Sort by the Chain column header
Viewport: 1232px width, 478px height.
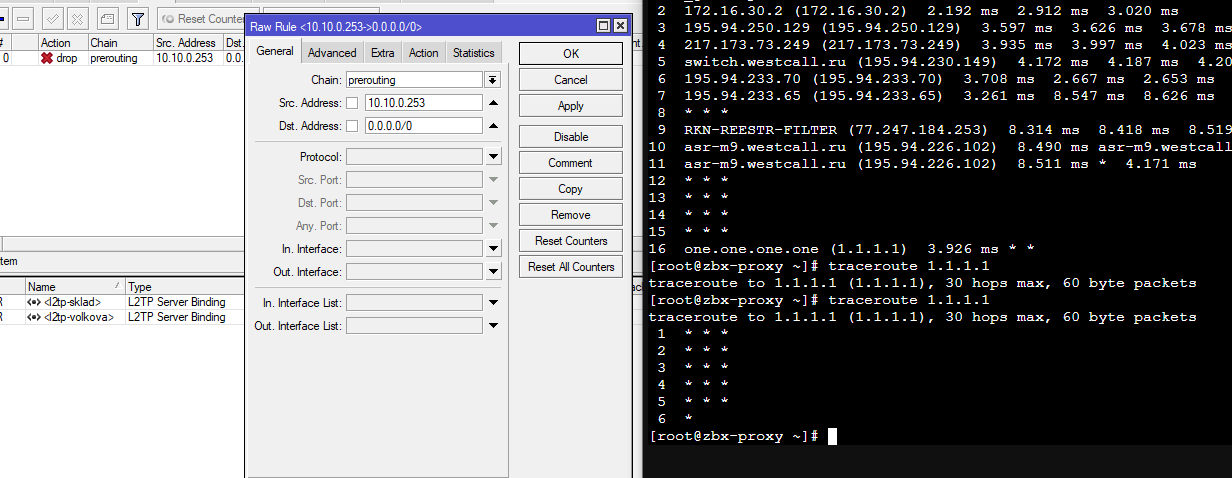coord(120,43)
